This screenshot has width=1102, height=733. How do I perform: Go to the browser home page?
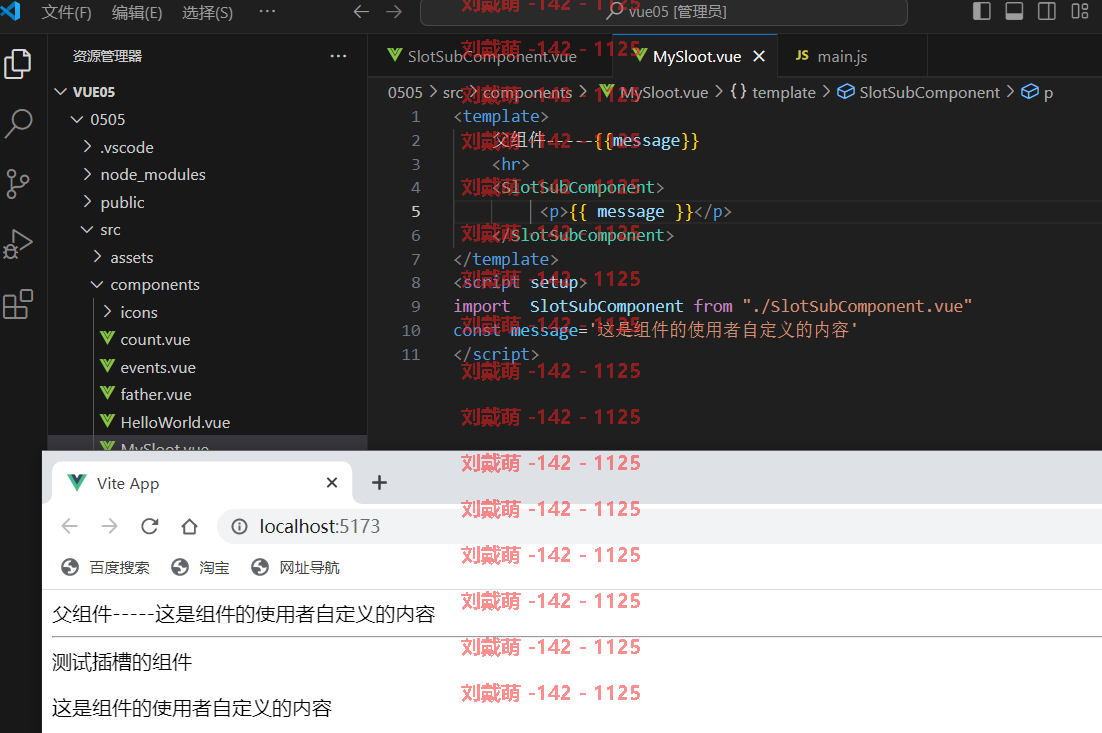189,526
